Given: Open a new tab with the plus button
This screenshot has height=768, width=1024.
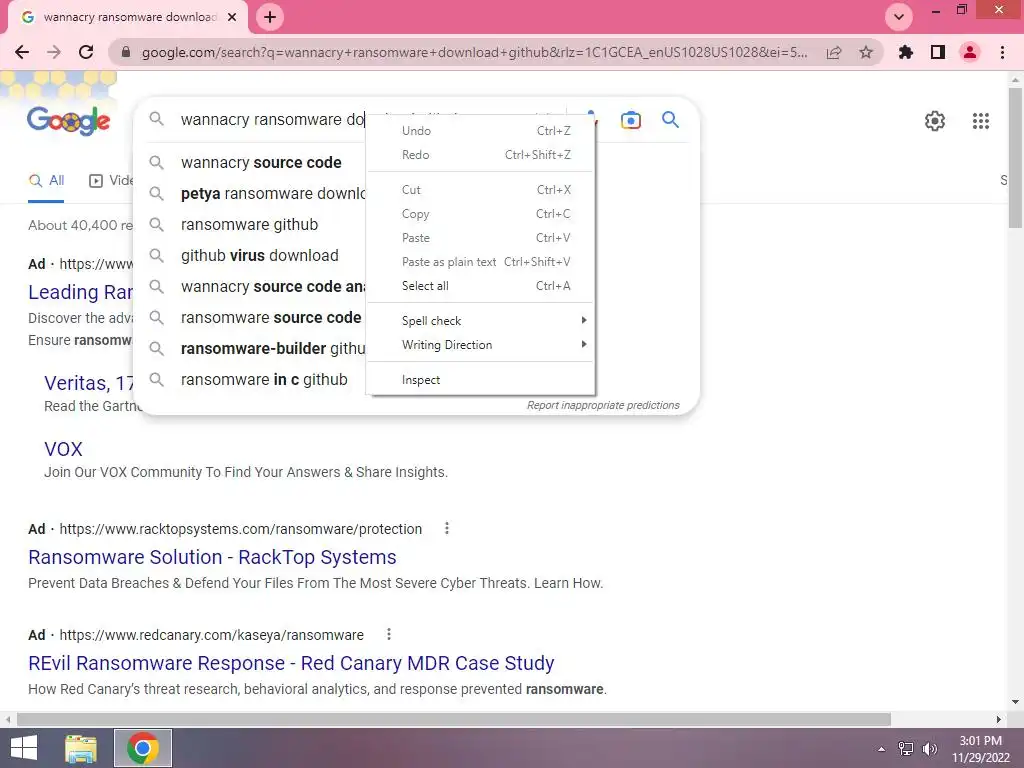Looking at the screenshot, I should tap(270, 17).
